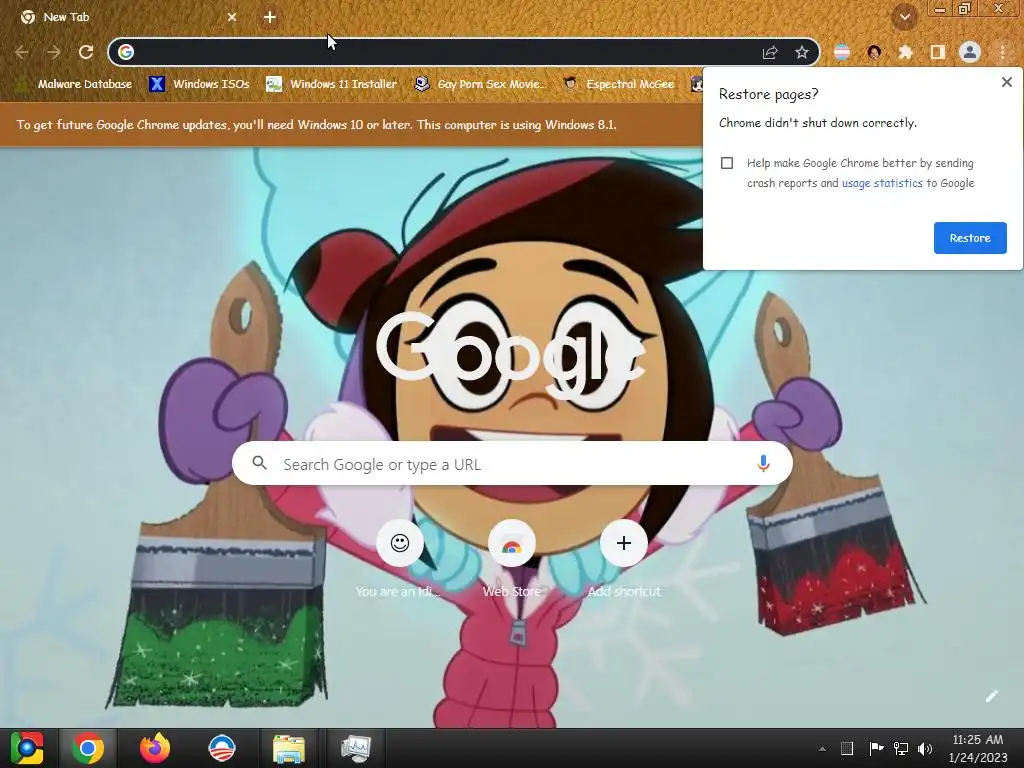Screen dimensions: 1024x768
Task: Open network status tray icon
Action: pos(901,748)
